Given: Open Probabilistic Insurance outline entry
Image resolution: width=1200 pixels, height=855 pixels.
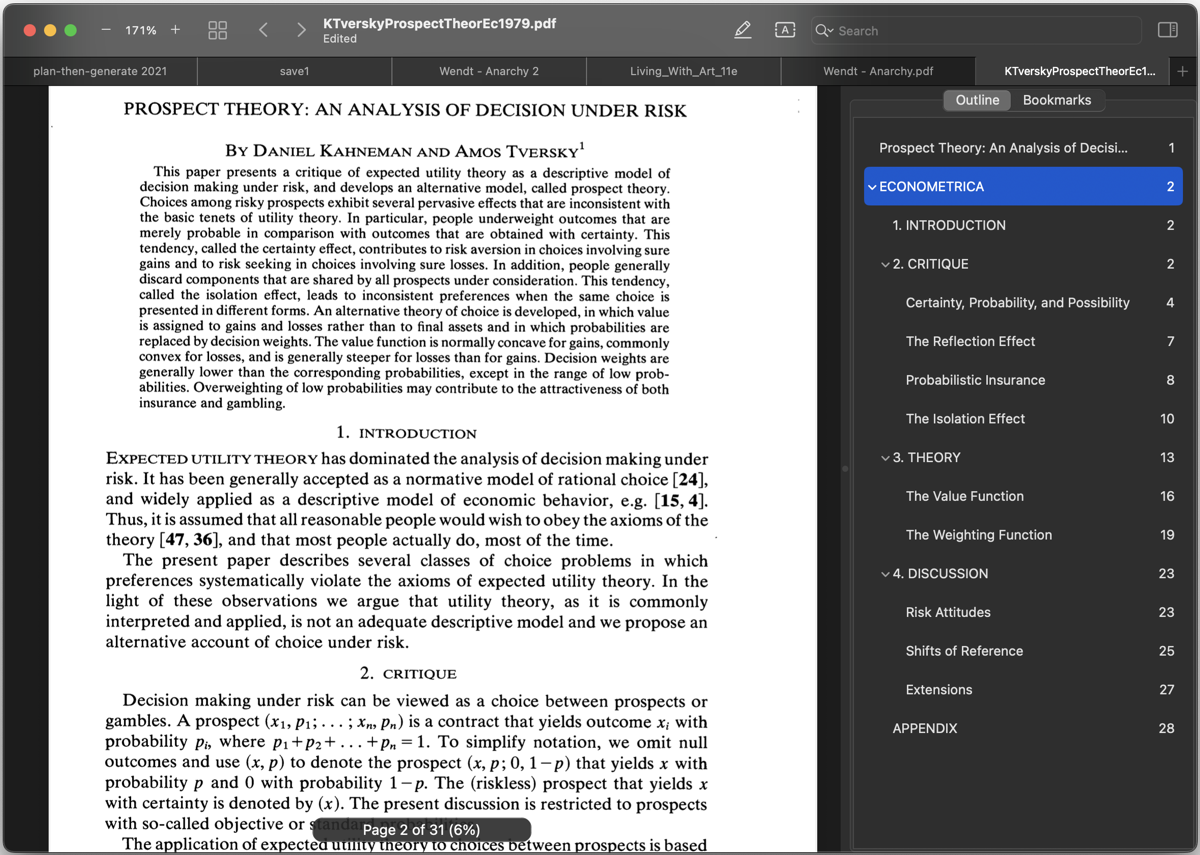Looking at the screenshot, I should pyautogui.click(x=1023, y=380).
